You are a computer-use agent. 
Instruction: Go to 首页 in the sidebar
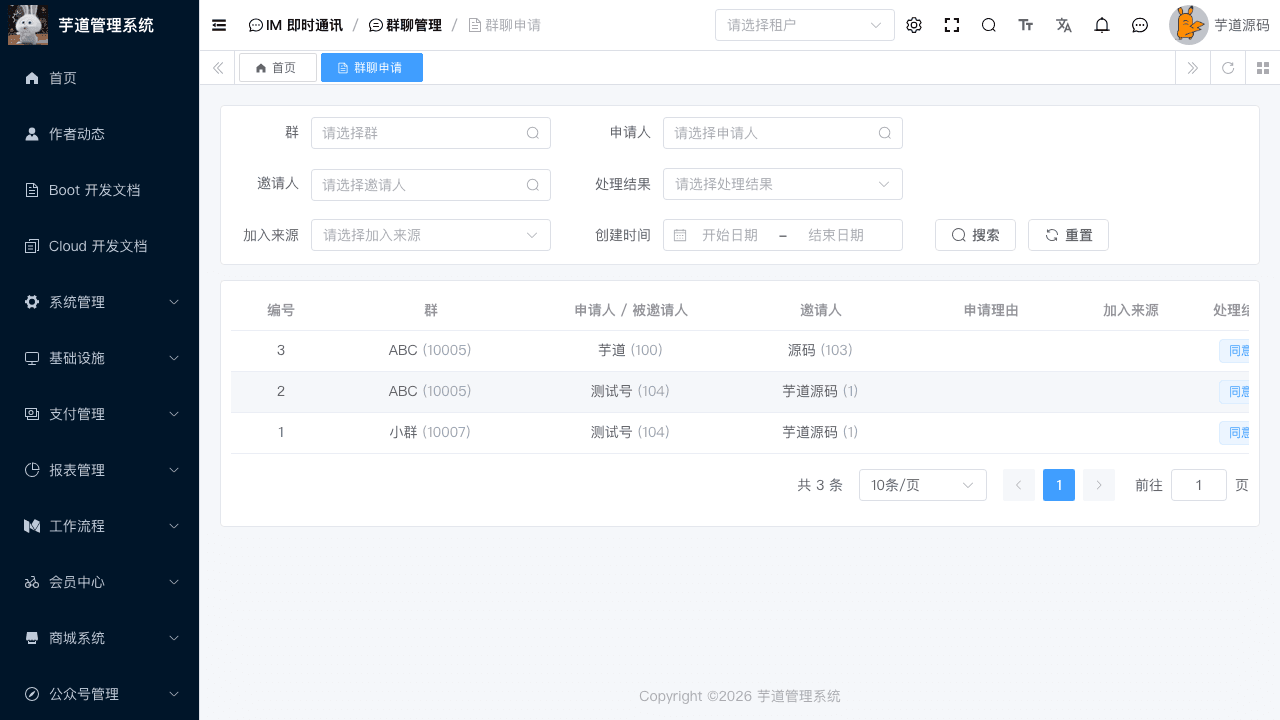(x=99, y=78)
